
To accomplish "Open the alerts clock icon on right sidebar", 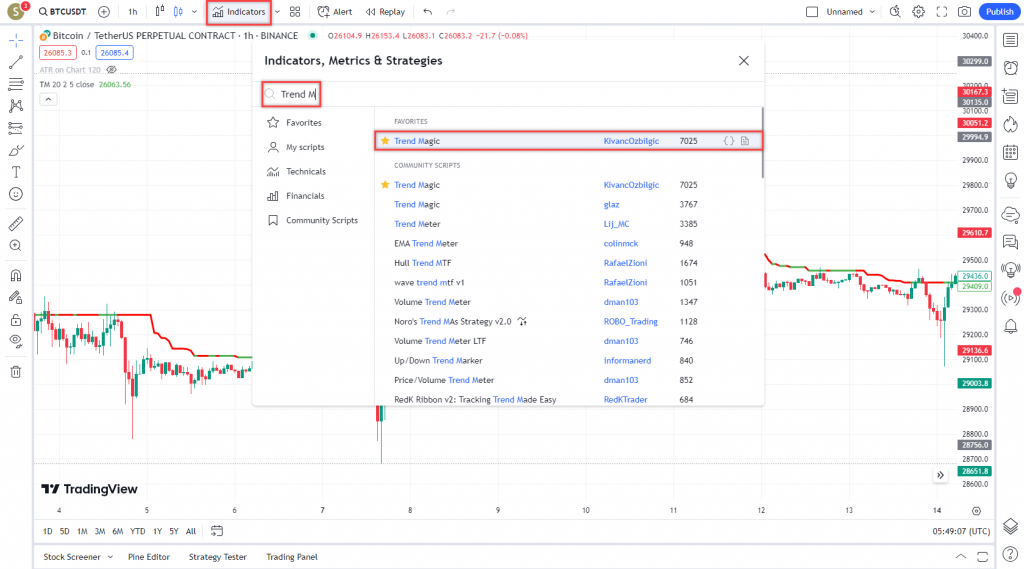I will coord(1010,67).
